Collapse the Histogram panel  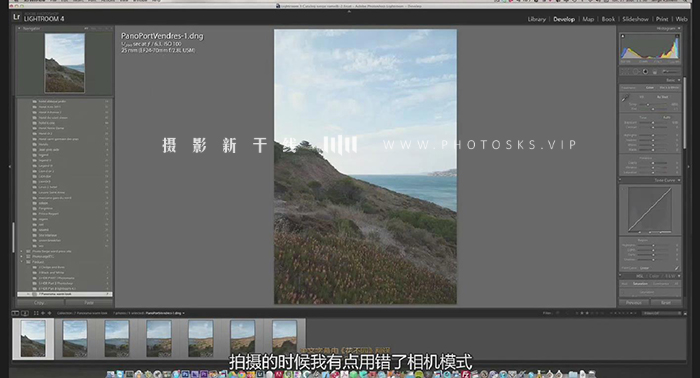[679, 29]
